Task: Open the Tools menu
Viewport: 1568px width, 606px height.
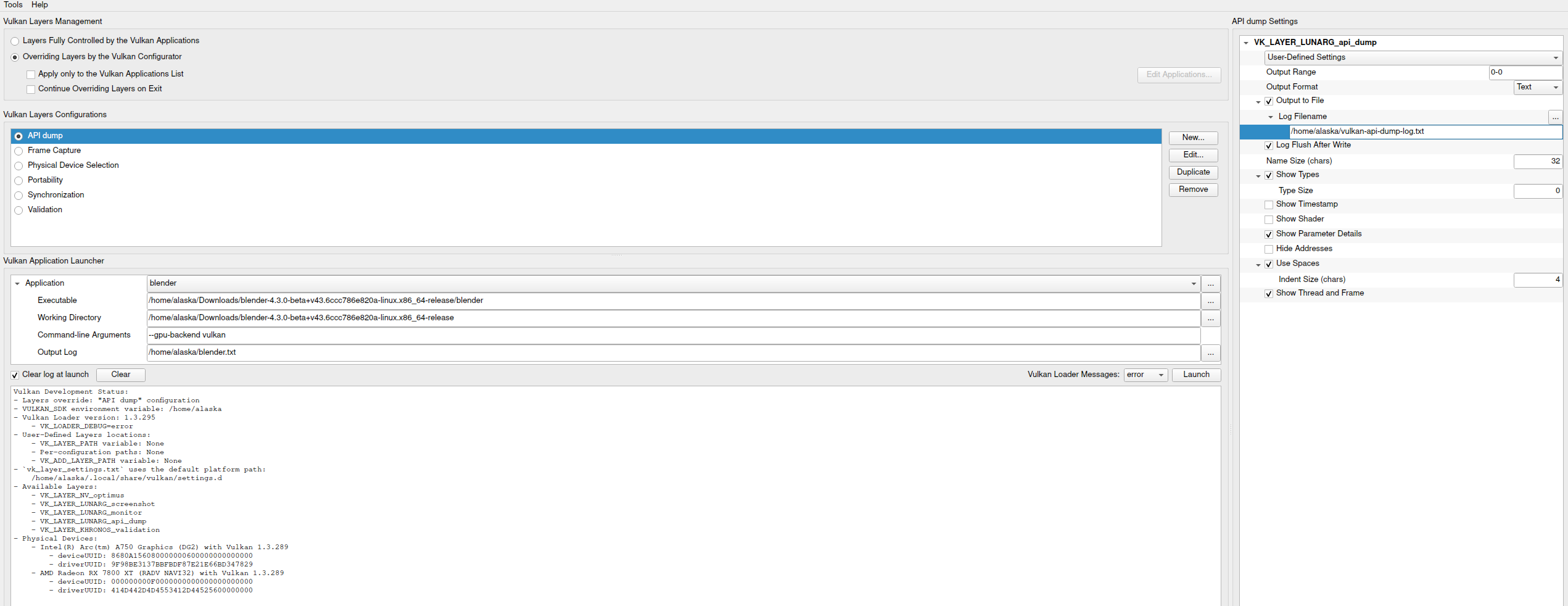Action: pos(13,5)
